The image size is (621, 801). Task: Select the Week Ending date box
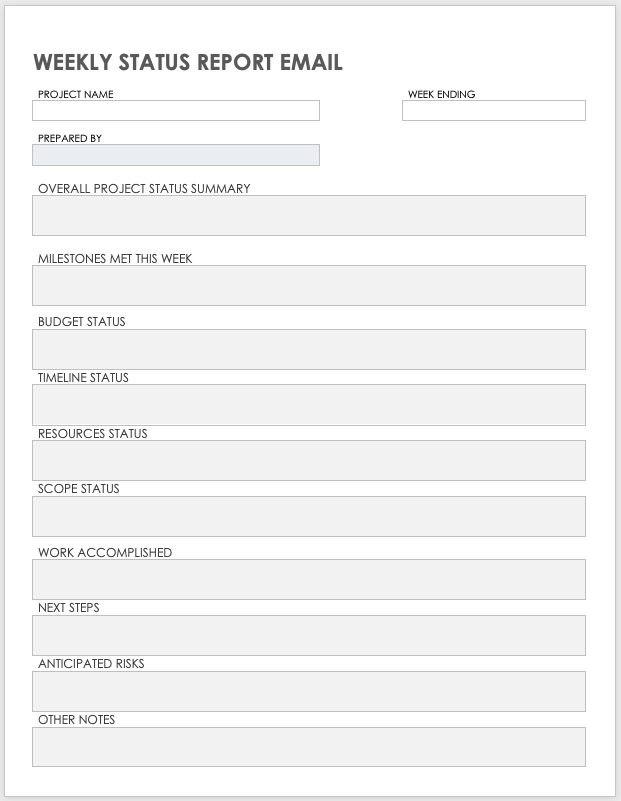click(493, 111)
